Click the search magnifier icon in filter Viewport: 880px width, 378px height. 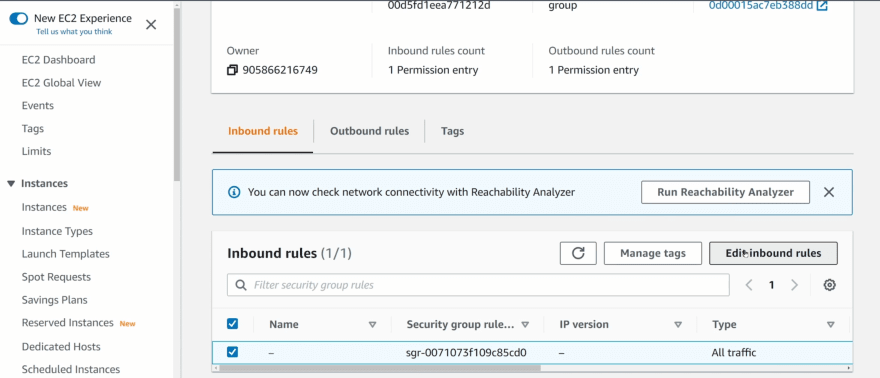point(241,285)
